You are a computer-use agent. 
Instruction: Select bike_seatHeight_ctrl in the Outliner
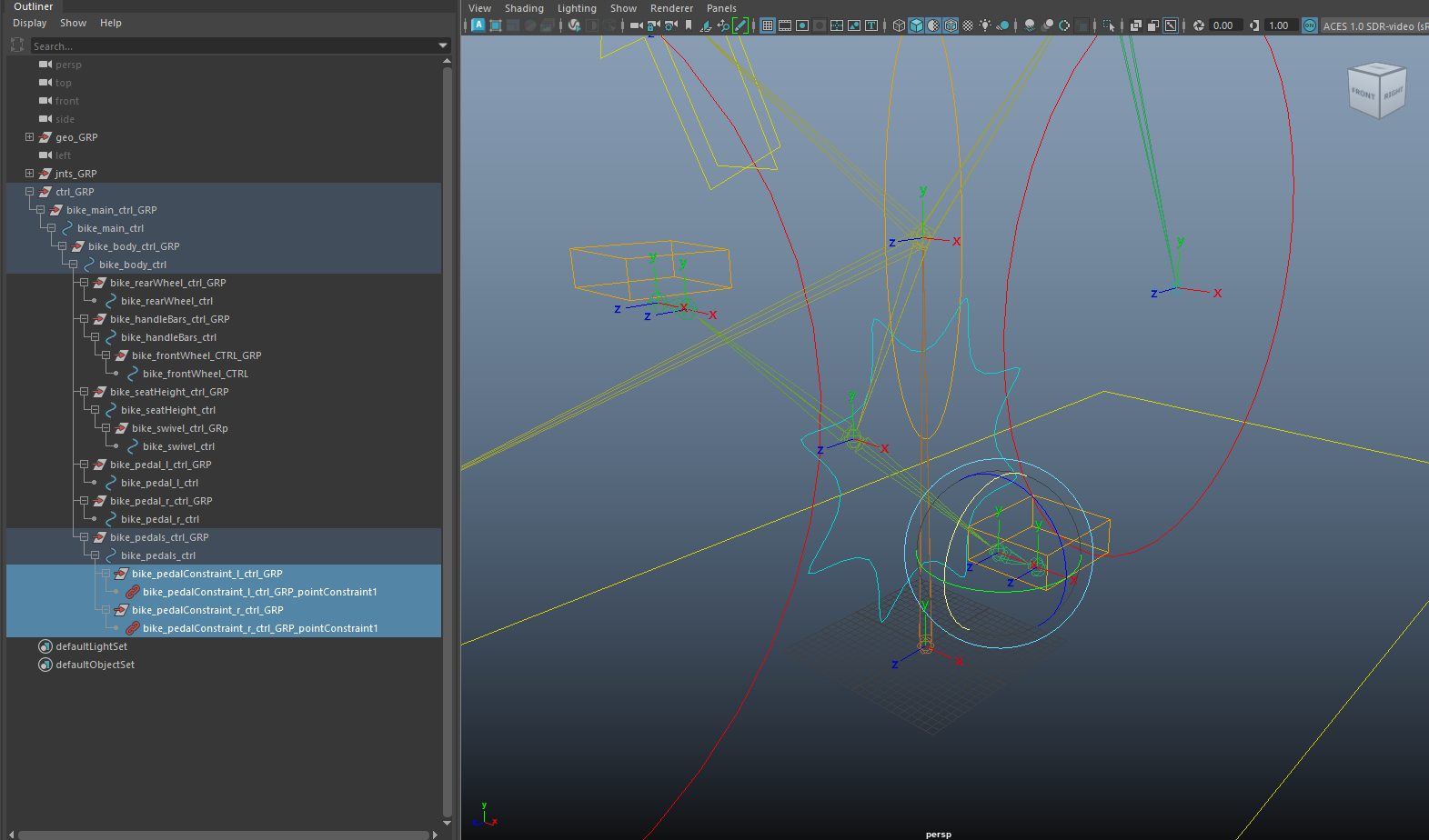[x=167, y=410]
